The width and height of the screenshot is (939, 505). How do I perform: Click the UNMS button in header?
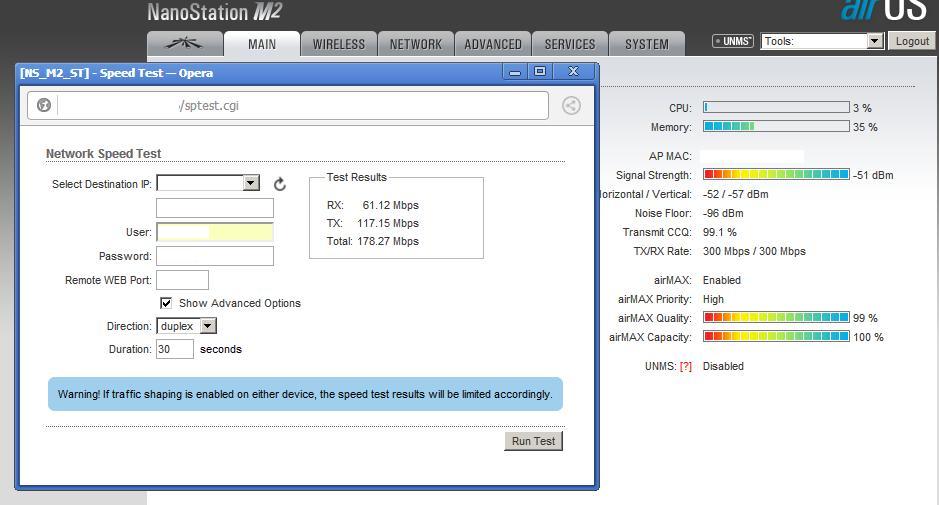[733, 41]
